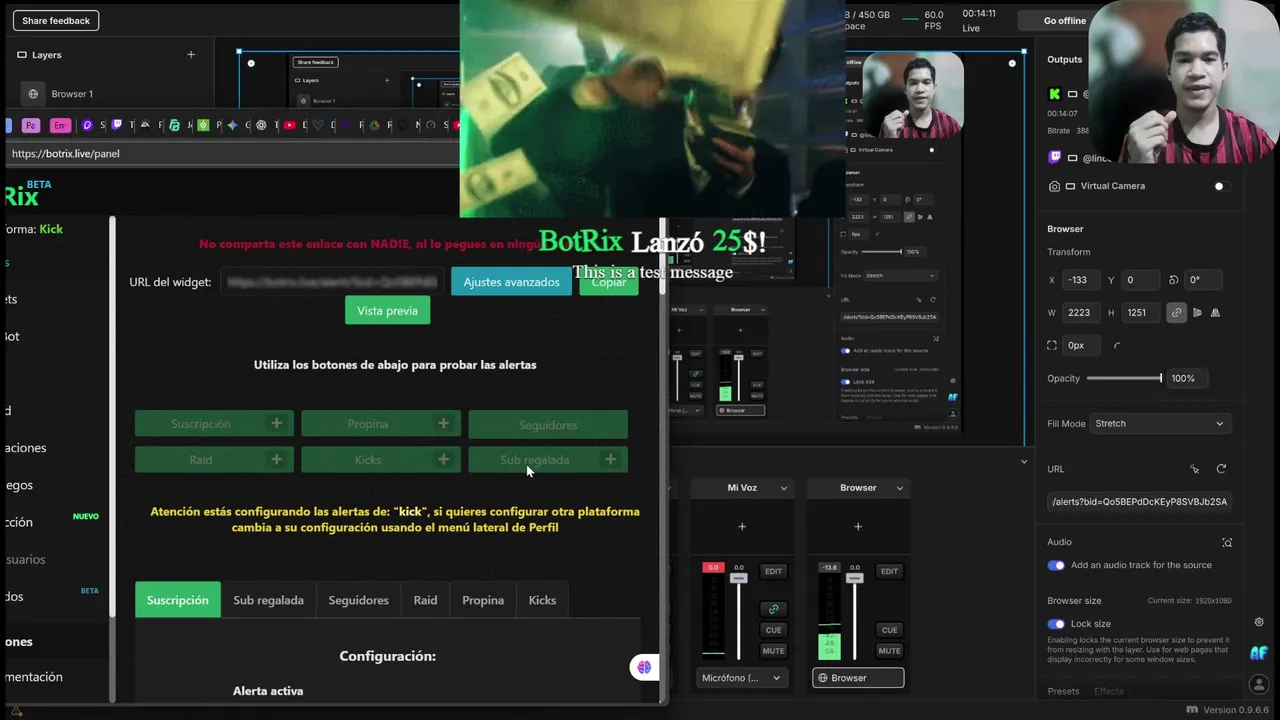Open the settings gear icon
The image size is (1280, 720).
(1259, 622)
